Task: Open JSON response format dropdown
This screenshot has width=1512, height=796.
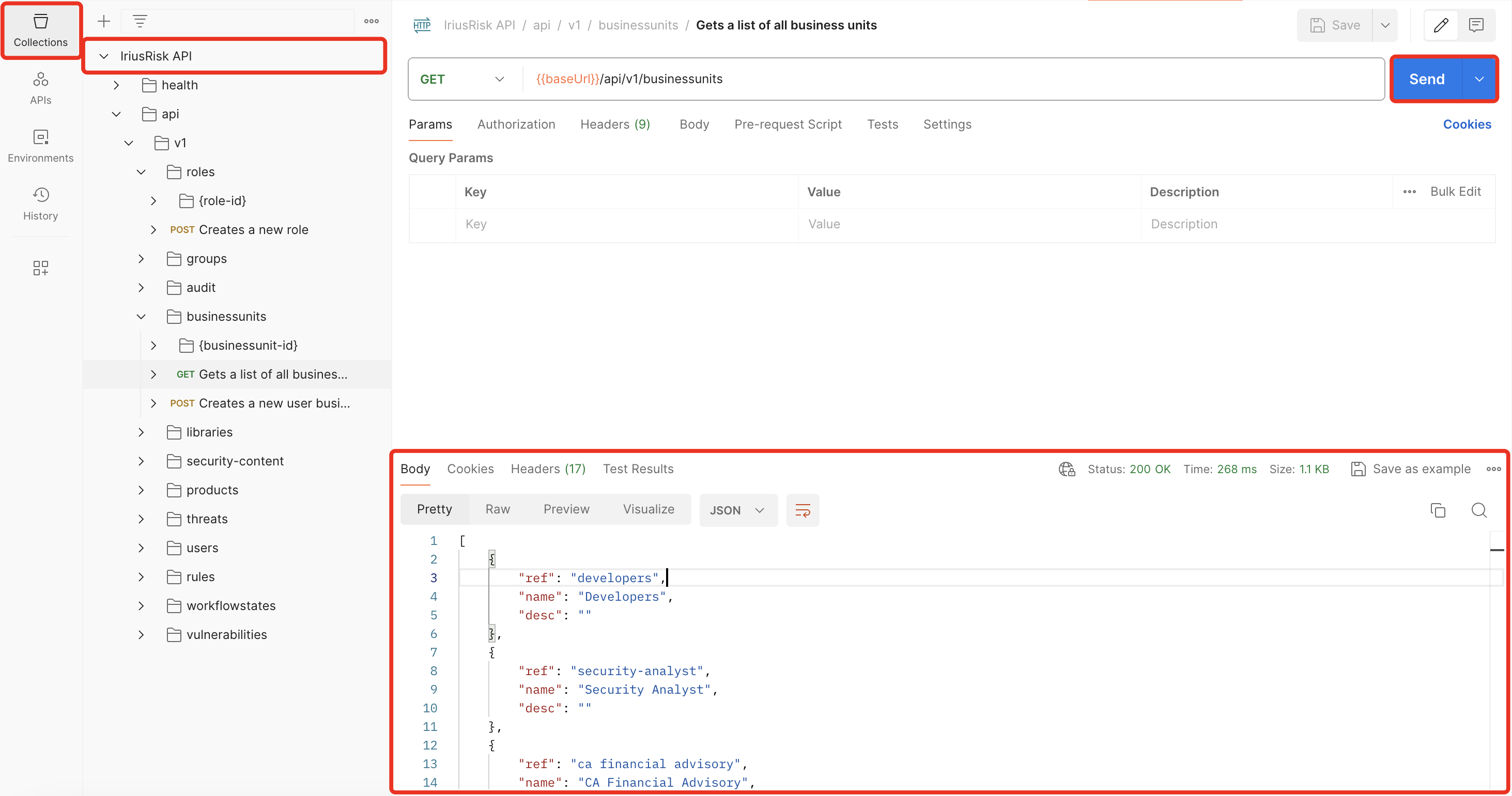Action: pos(738,510)
